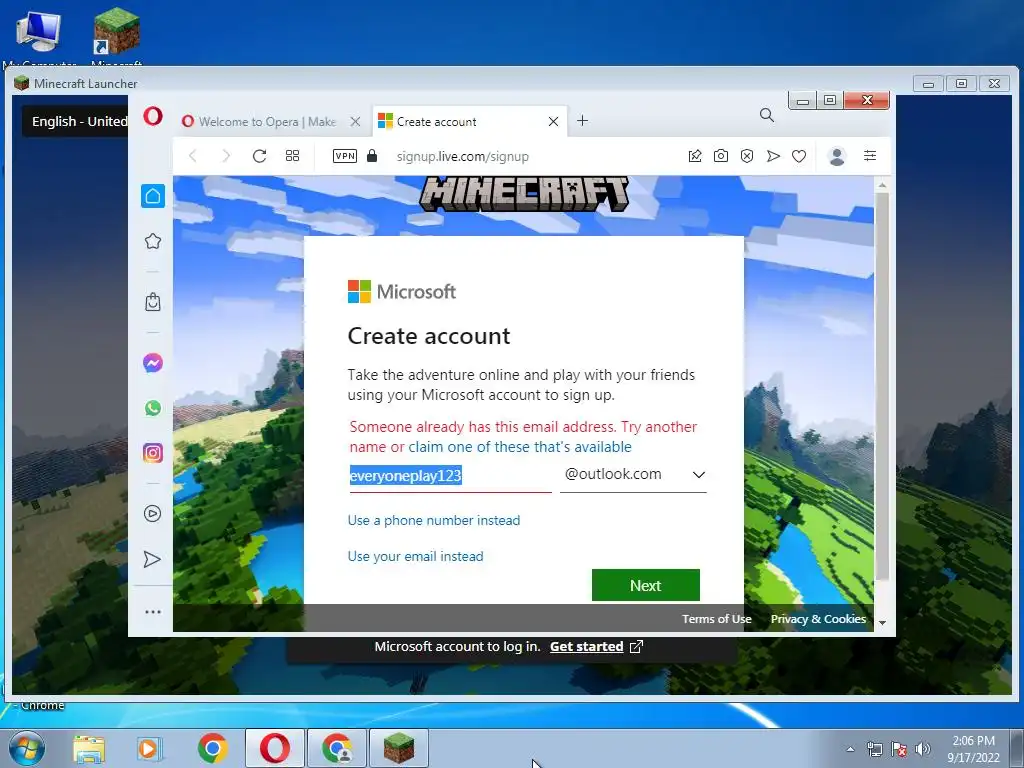Viewport: 1024px width, 768px height.
Task: Go to sidebar Home icon
Action: [153, 196]
